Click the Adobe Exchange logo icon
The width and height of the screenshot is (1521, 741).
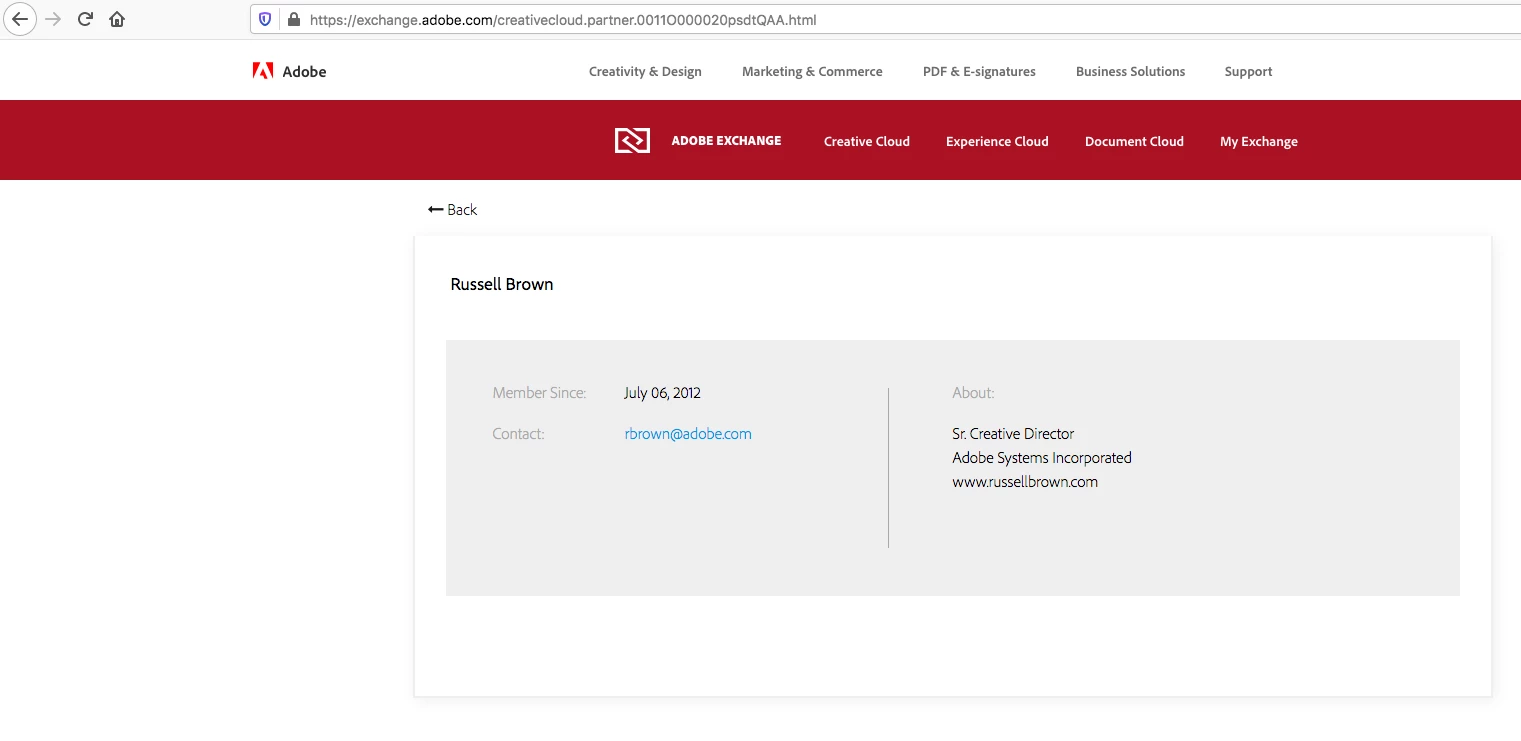click(632, 141)
